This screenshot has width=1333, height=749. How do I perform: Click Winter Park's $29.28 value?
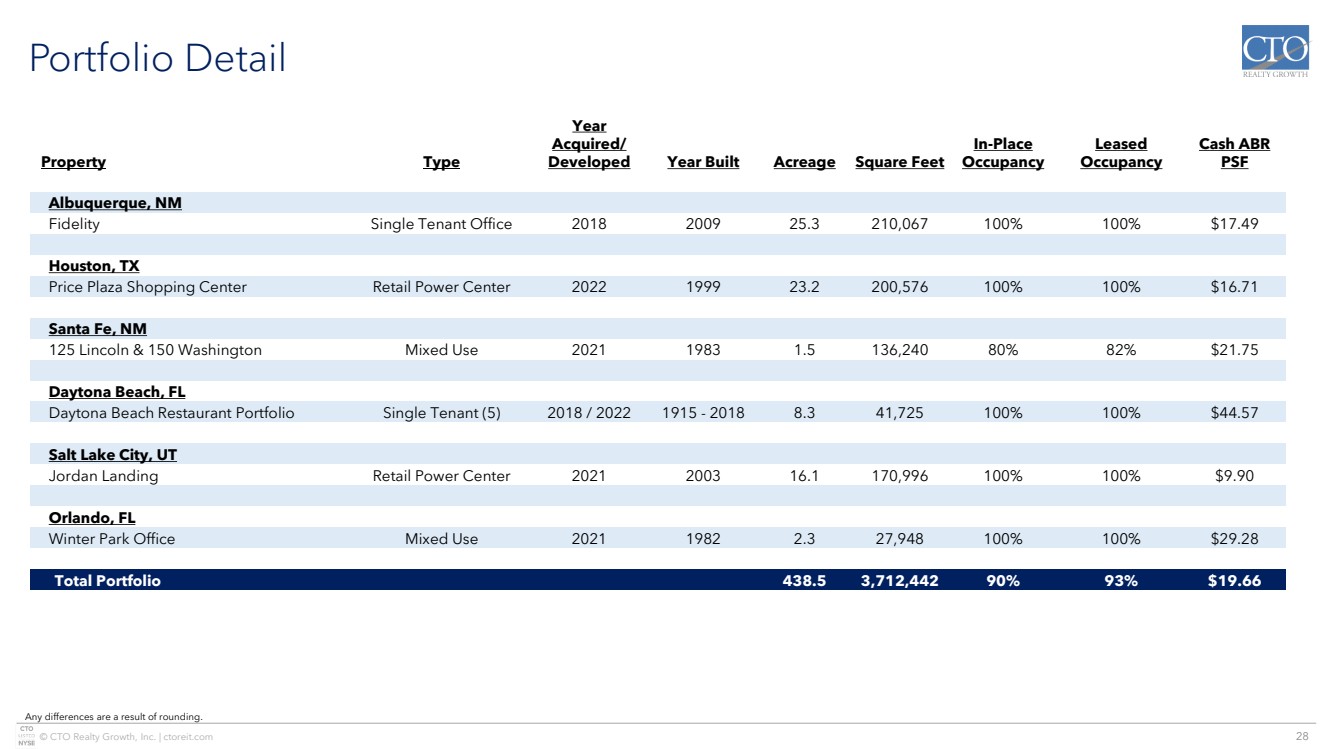pyautogui.click(x=1234, y=539)
